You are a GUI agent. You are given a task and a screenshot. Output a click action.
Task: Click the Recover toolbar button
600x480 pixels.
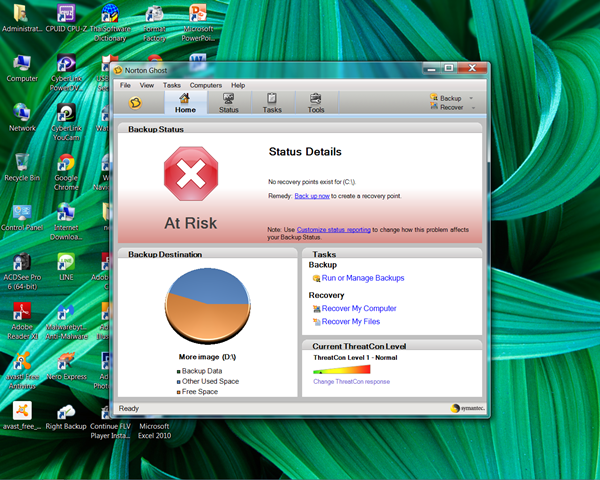click(x=447, y=107)
